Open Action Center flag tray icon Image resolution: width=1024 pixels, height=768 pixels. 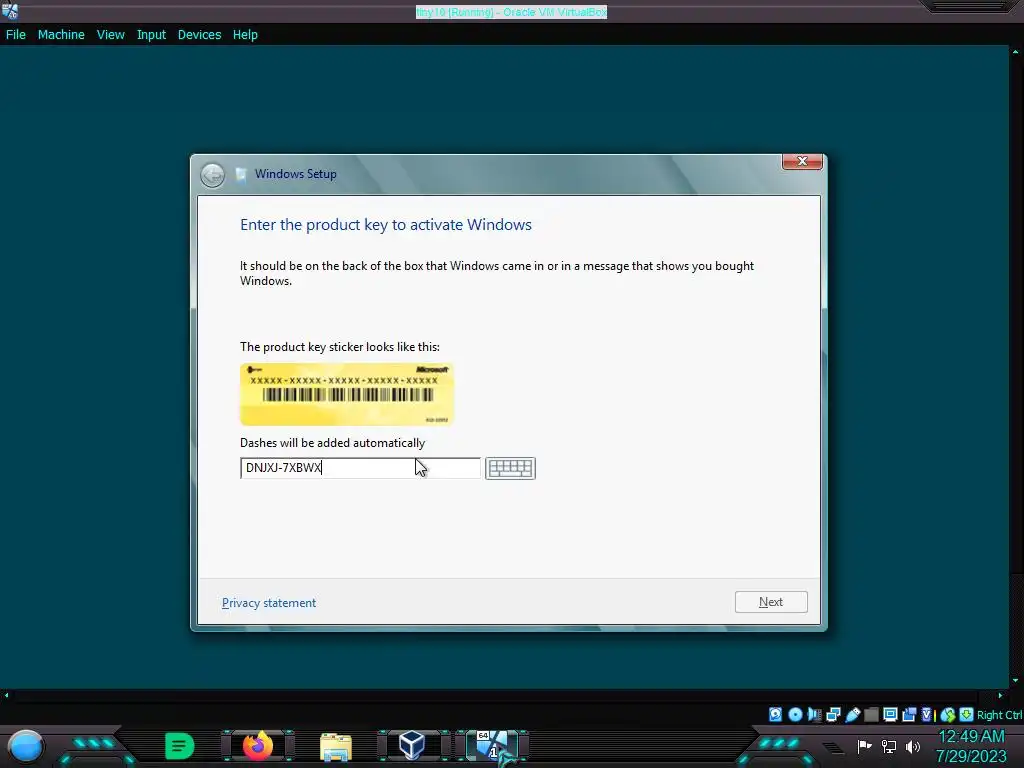coord(865,746)
